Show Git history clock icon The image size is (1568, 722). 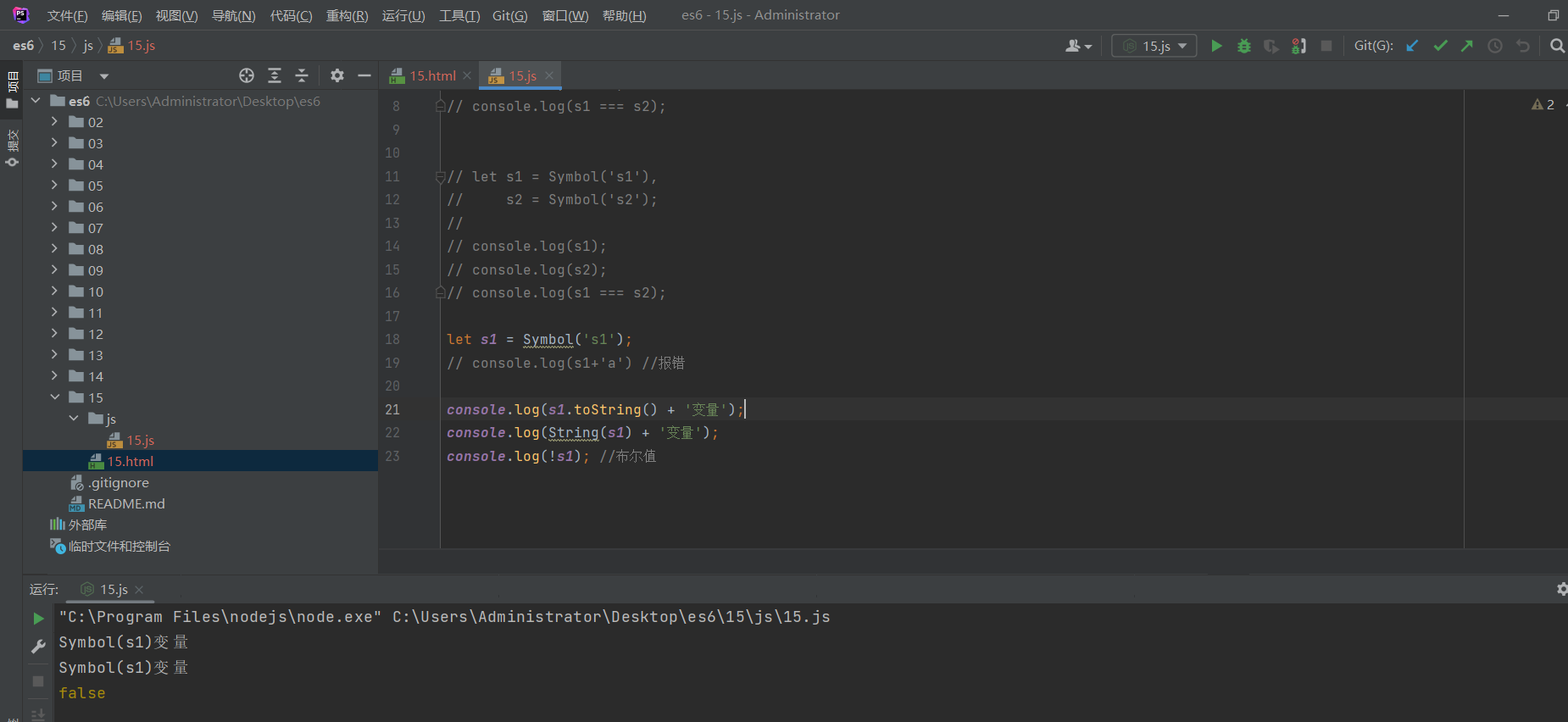[1495, 46]
